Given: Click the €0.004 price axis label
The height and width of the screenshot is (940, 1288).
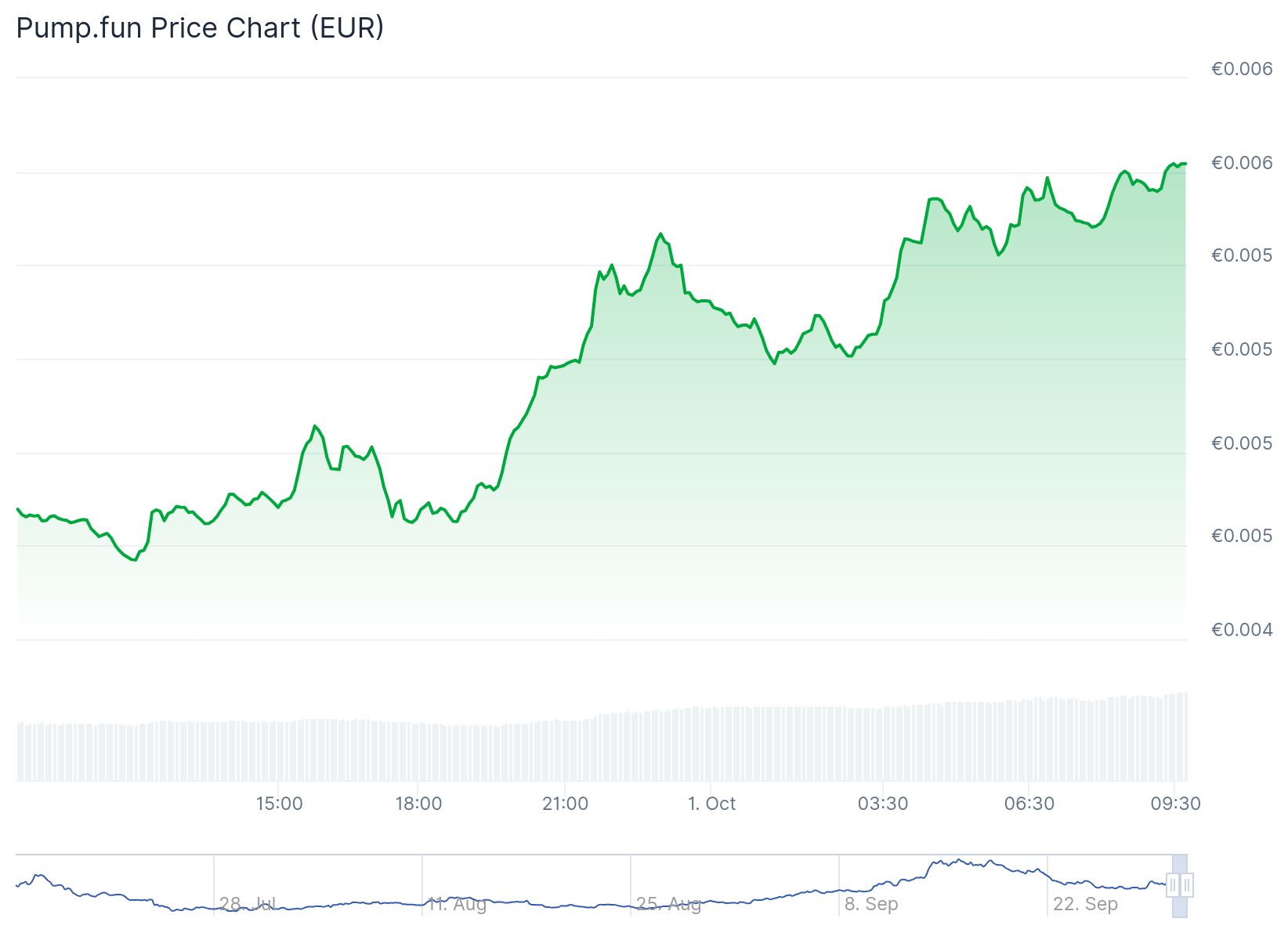Looking at the screenshot, I should 1242,630.
